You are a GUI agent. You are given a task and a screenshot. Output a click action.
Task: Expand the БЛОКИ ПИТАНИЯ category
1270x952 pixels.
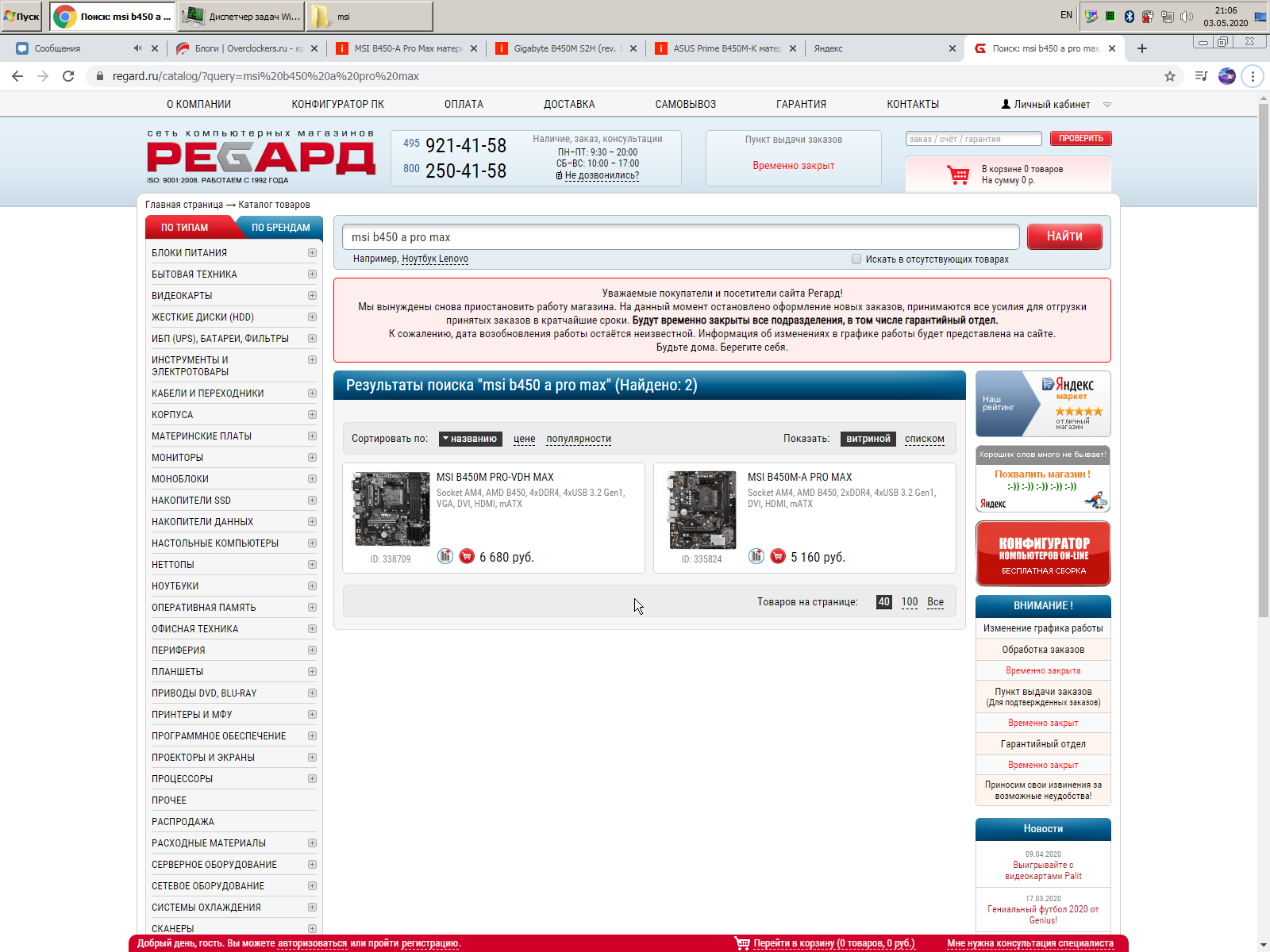[x=312, y=253]
